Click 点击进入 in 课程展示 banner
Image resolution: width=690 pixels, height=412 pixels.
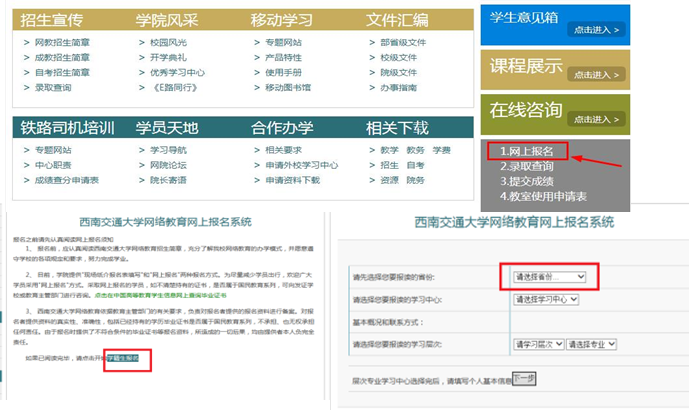coord(596,75)
